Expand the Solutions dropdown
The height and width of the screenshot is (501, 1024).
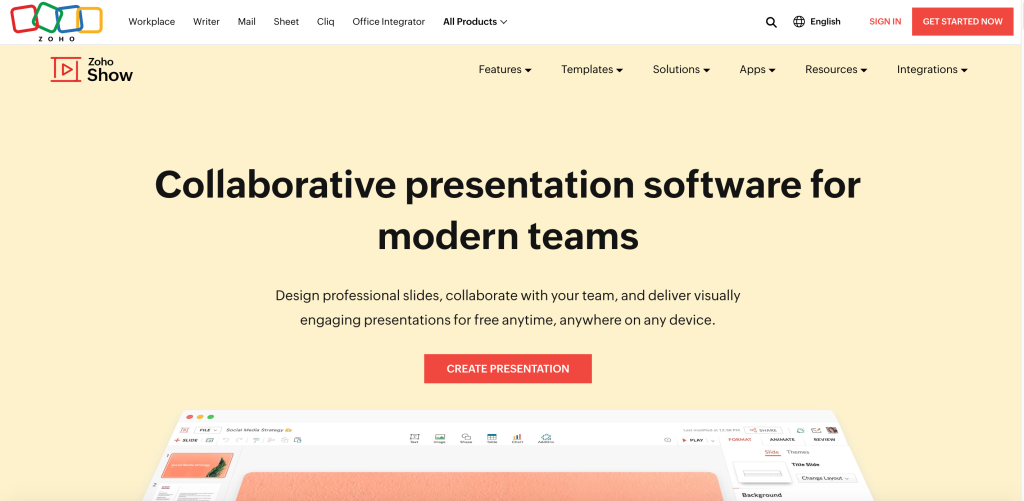click(681, 70)
